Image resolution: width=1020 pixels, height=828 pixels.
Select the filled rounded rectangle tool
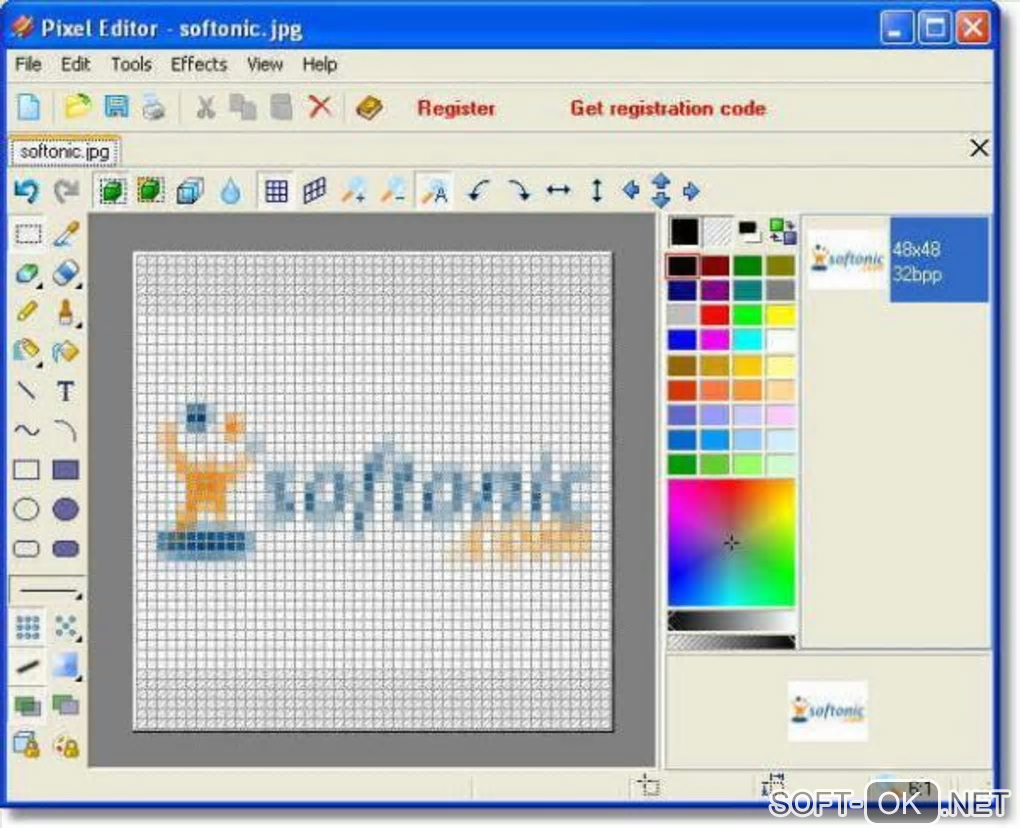coord(66,549)
